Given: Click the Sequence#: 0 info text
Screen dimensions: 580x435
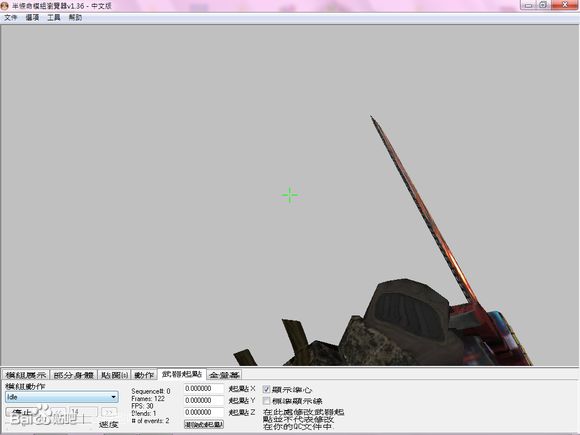Looking at the screenshot, I should (x=151, y=391).
